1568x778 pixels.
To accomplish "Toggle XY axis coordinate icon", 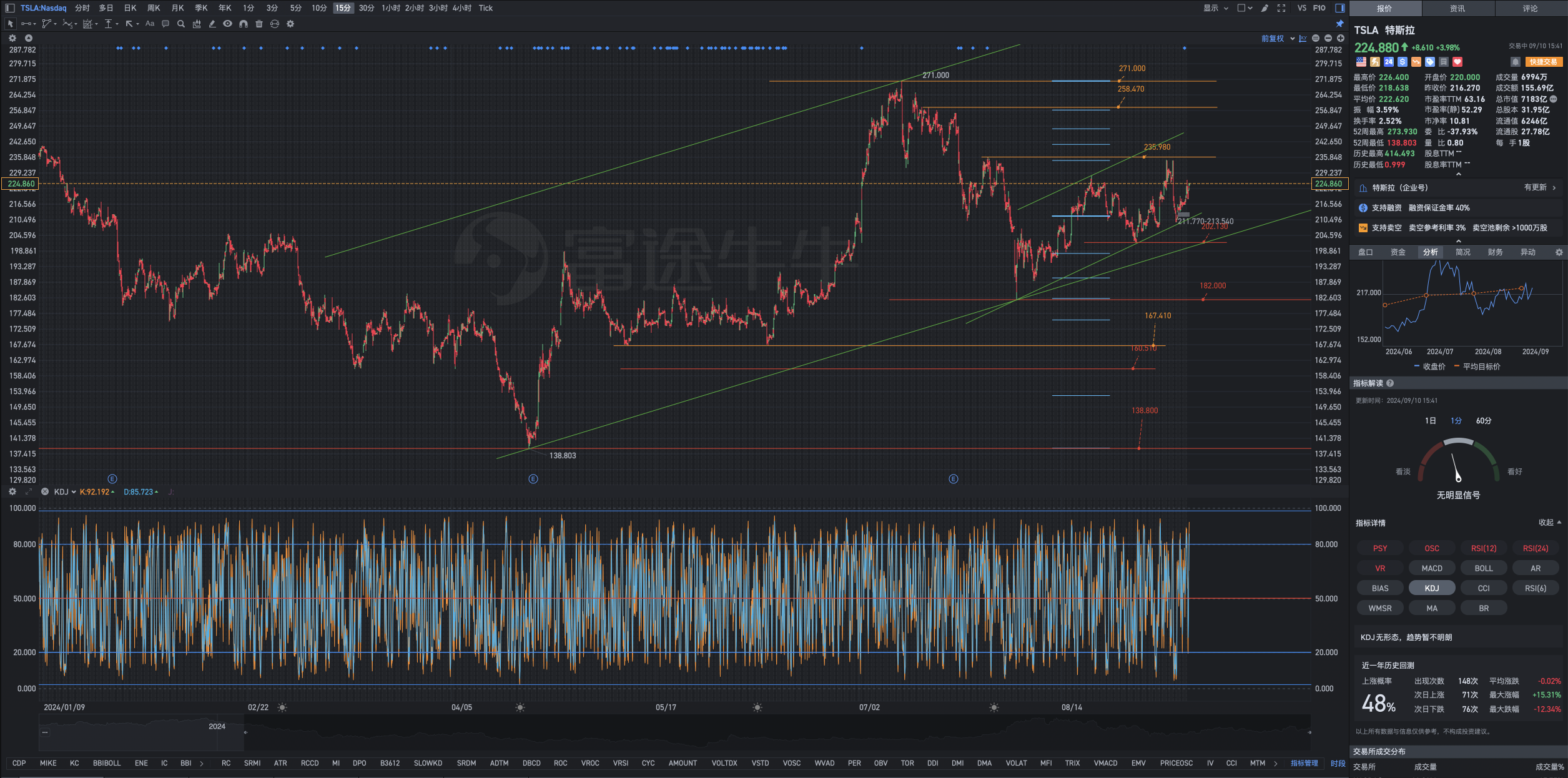I will pyautogui.click(x=1303, y=39).
